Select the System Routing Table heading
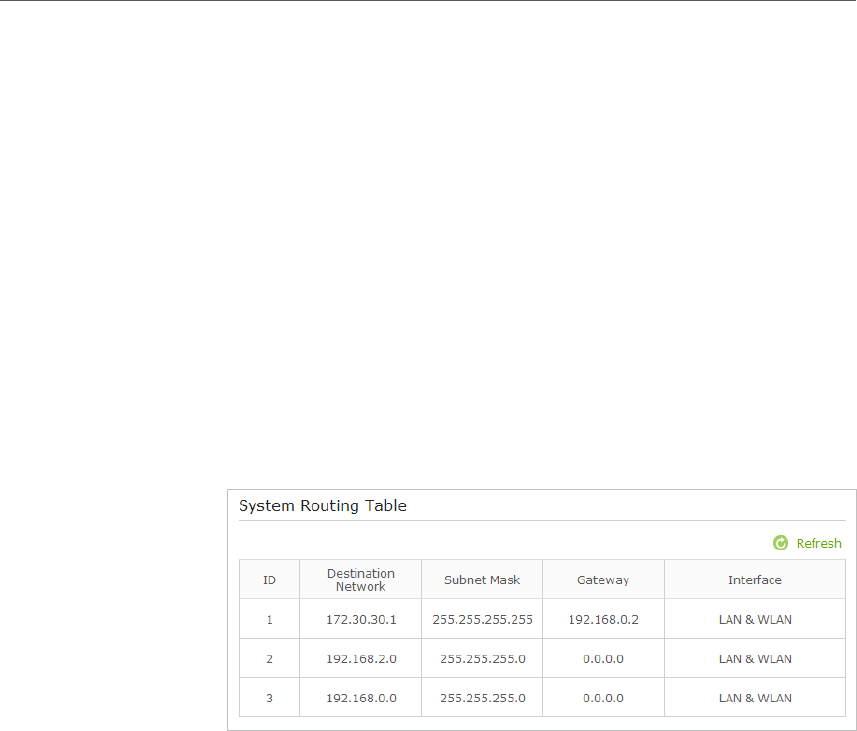This screenshot has width=857, height=731. tap(322, 506)
